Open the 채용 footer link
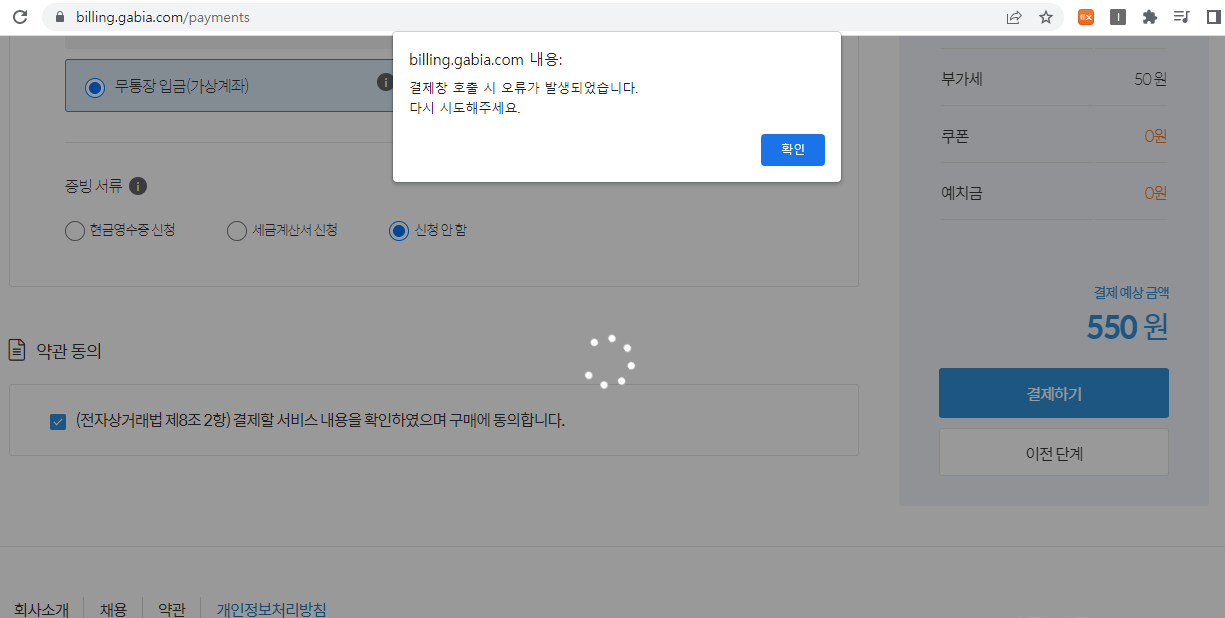Viewport: 1225px width, 618px height. coord(113,609)
